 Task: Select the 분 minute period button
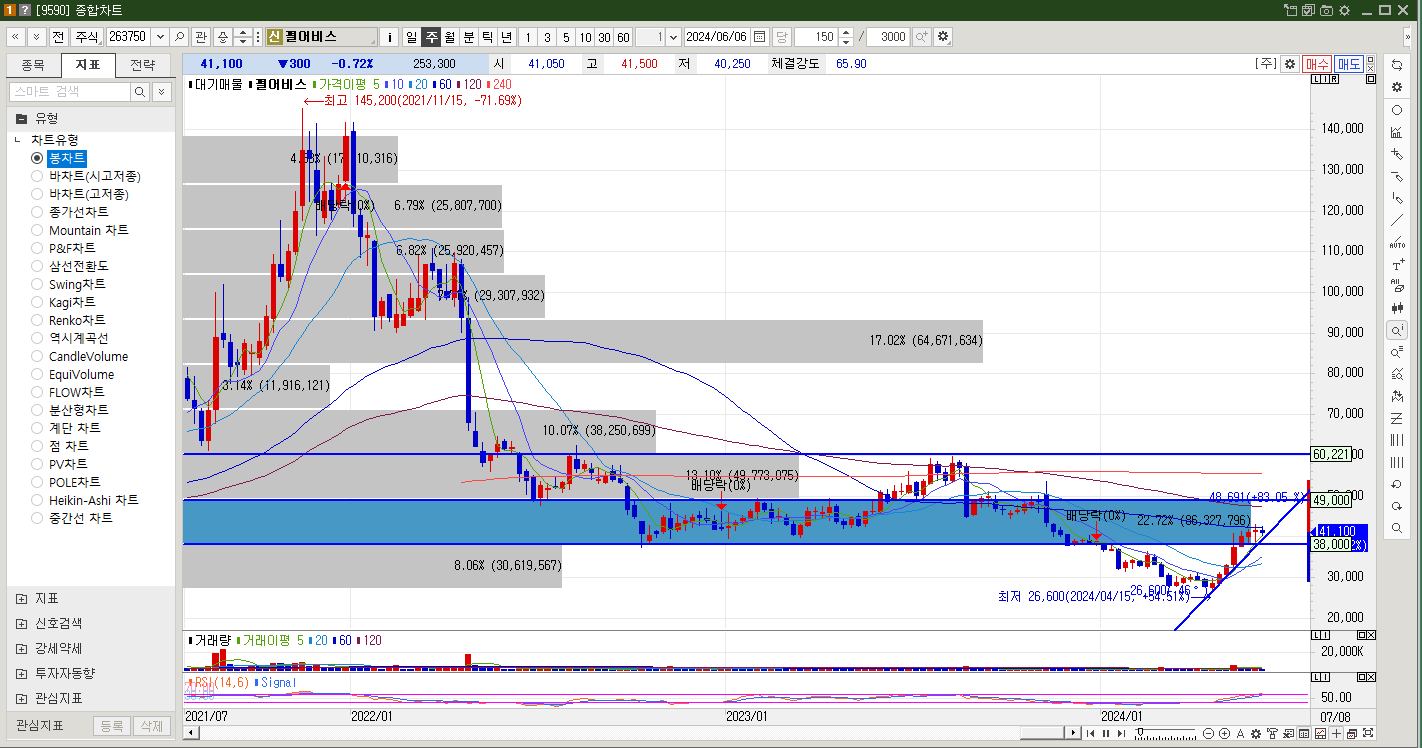(468, 37)
